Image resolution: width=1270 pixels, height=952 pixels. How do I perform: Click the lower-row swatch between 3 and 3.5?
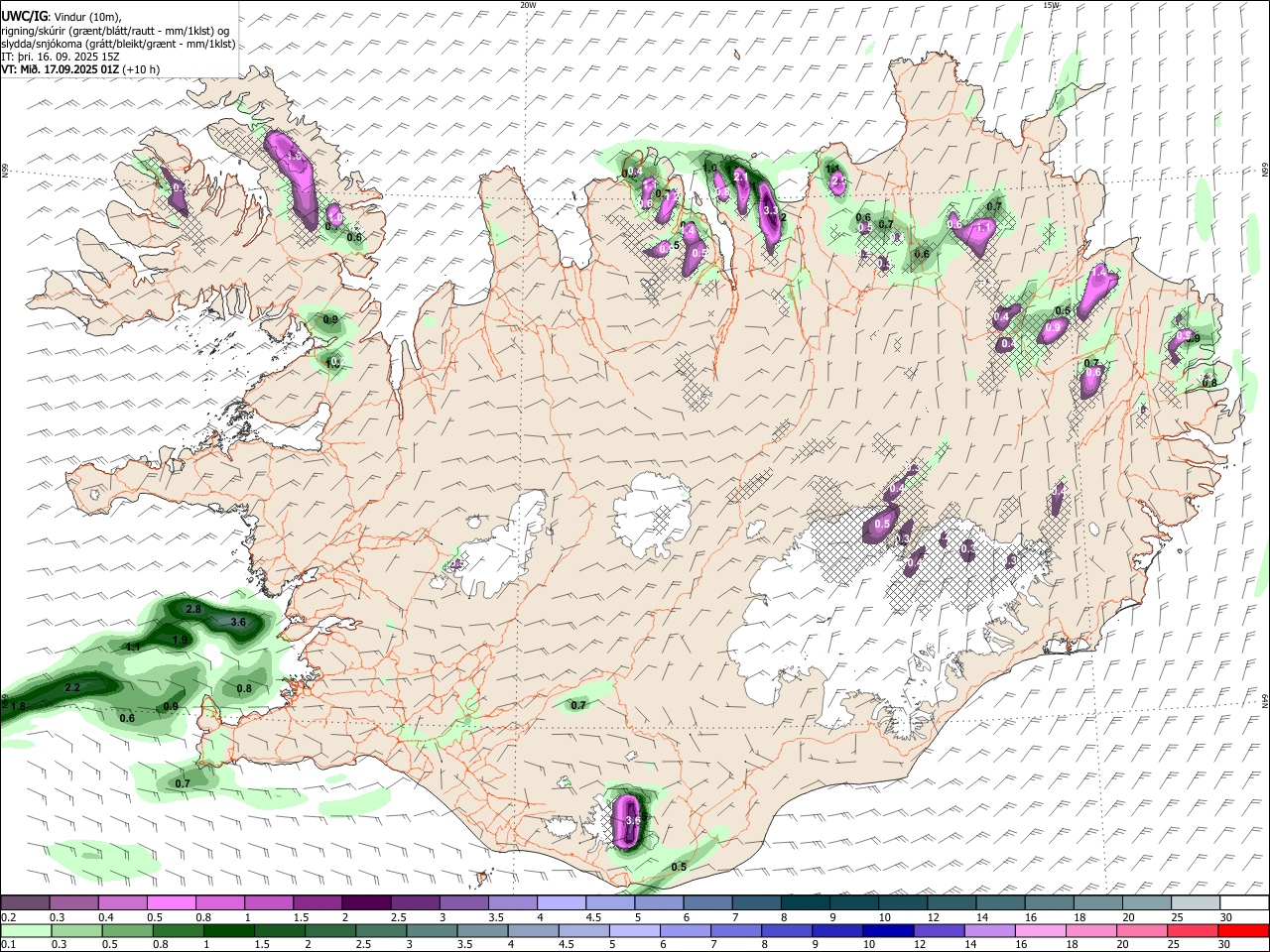point(431,930)
